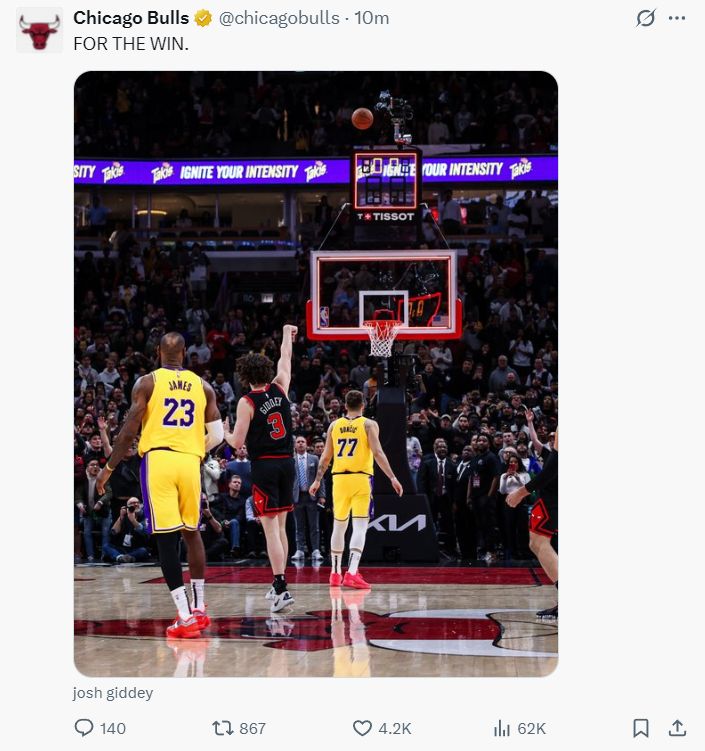Click the Grok explain-this-post icon
This screenshot has width=705, height=751.
(x=646, y=18)
